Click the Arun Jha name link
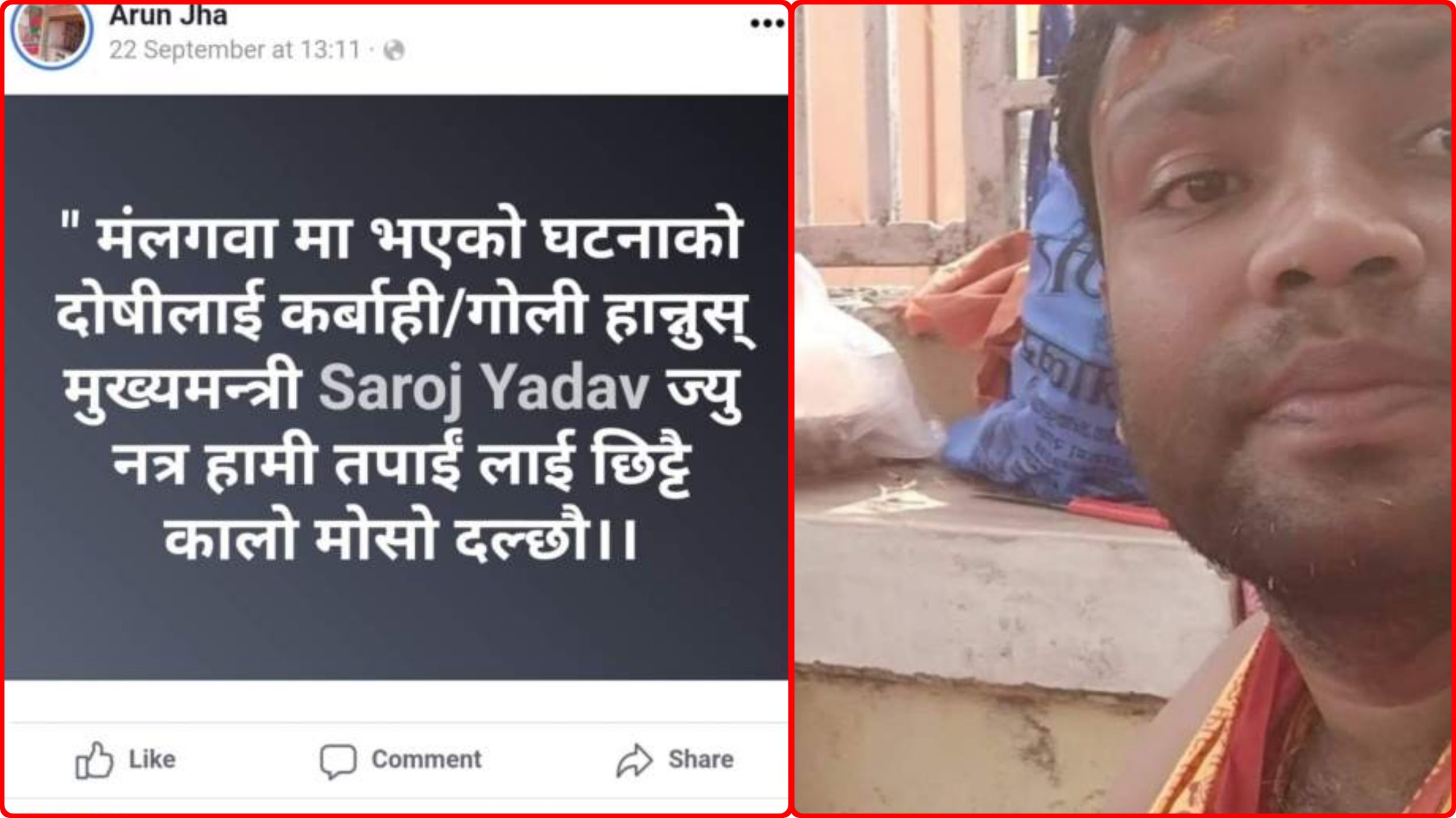The image size is (1456, 818). point(168,15)
